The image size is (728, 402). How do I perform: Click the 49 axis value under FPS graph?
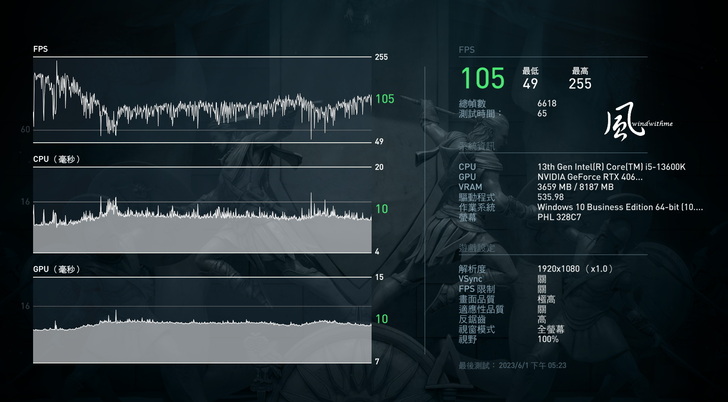click(x=379, y=141)
